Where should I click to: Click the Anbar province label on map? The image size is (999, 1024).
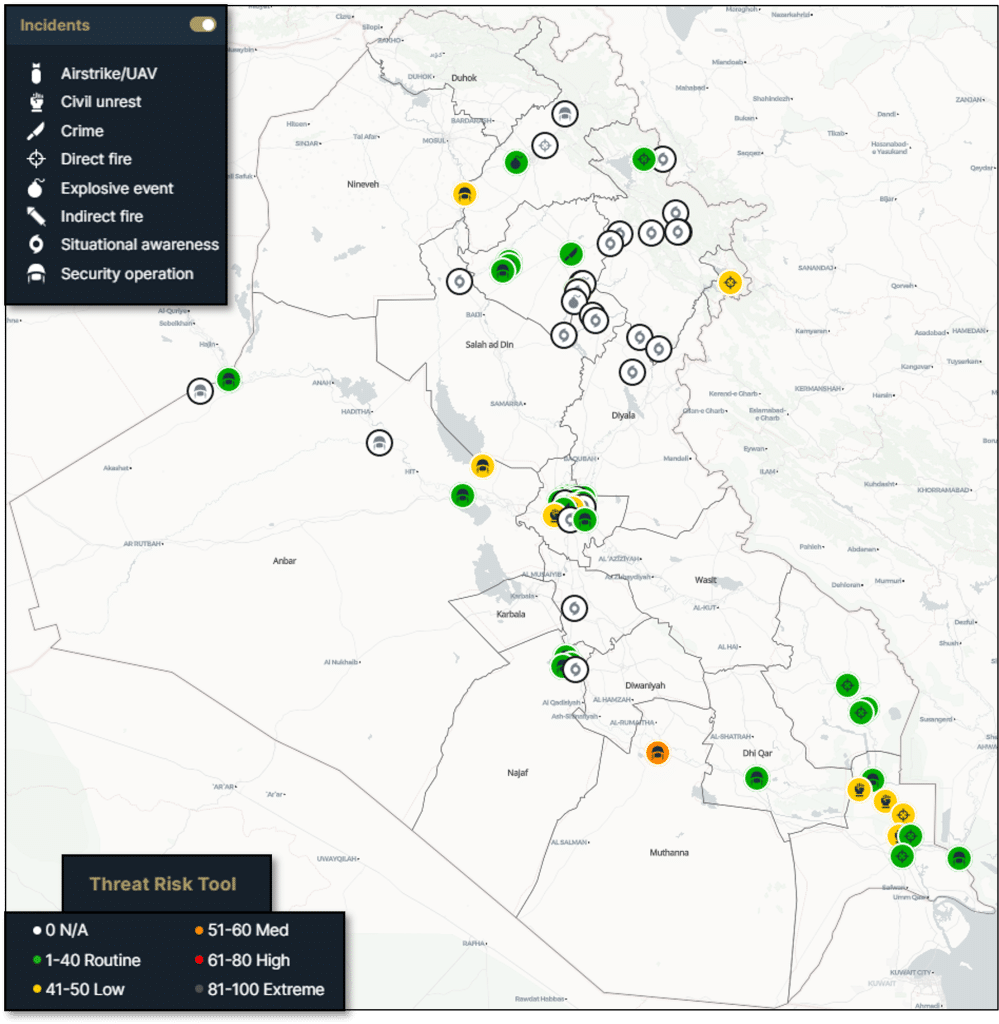click(284, 561)
